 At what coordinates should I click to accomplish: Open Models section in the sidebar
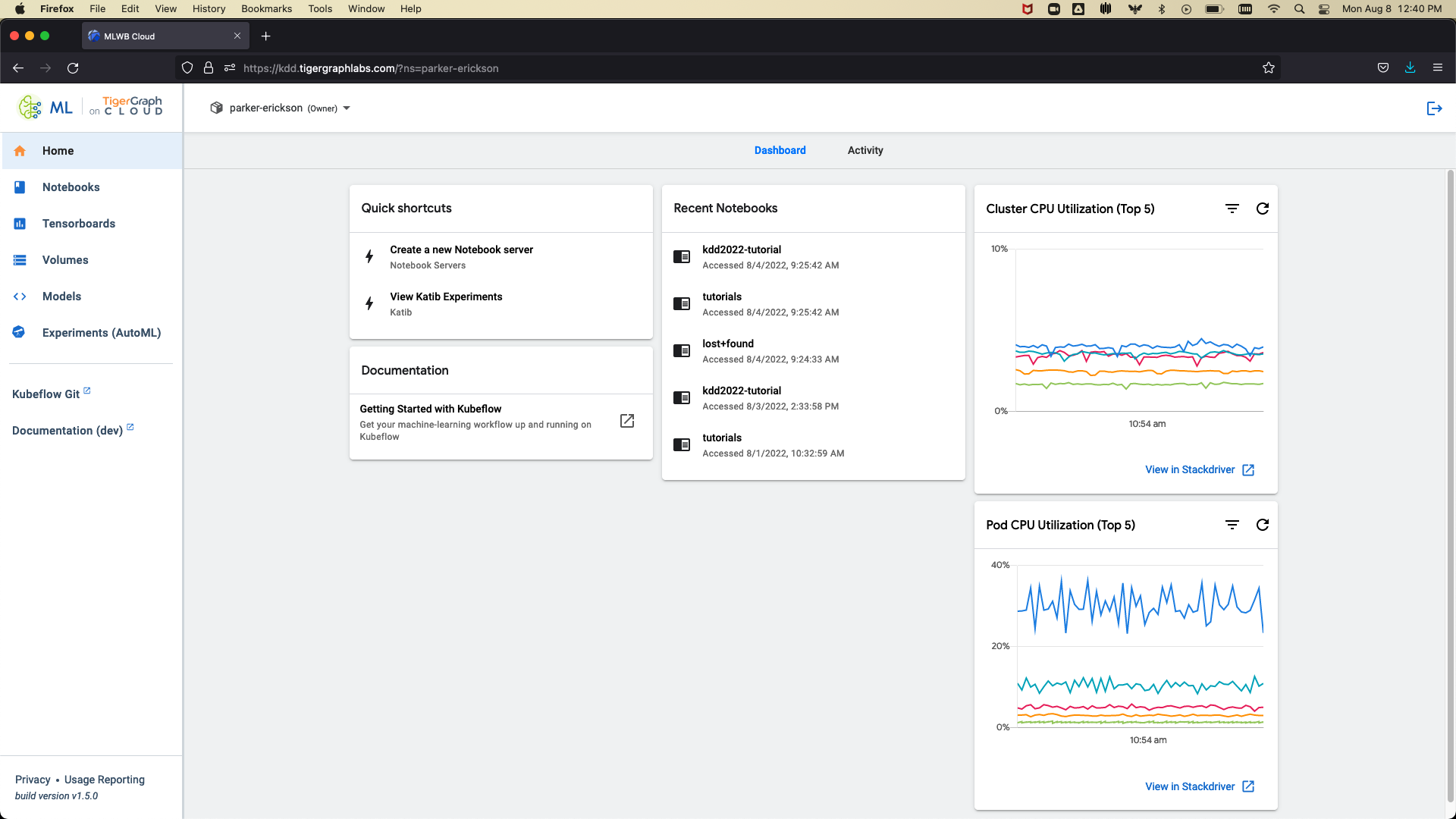click(61, 297)
